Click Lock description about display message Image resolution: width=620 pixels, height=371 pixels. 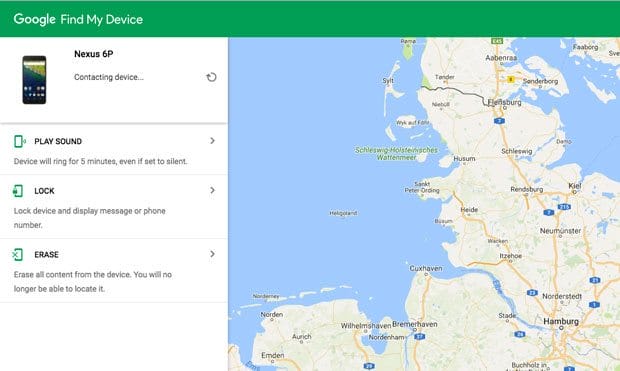[90, 218]
